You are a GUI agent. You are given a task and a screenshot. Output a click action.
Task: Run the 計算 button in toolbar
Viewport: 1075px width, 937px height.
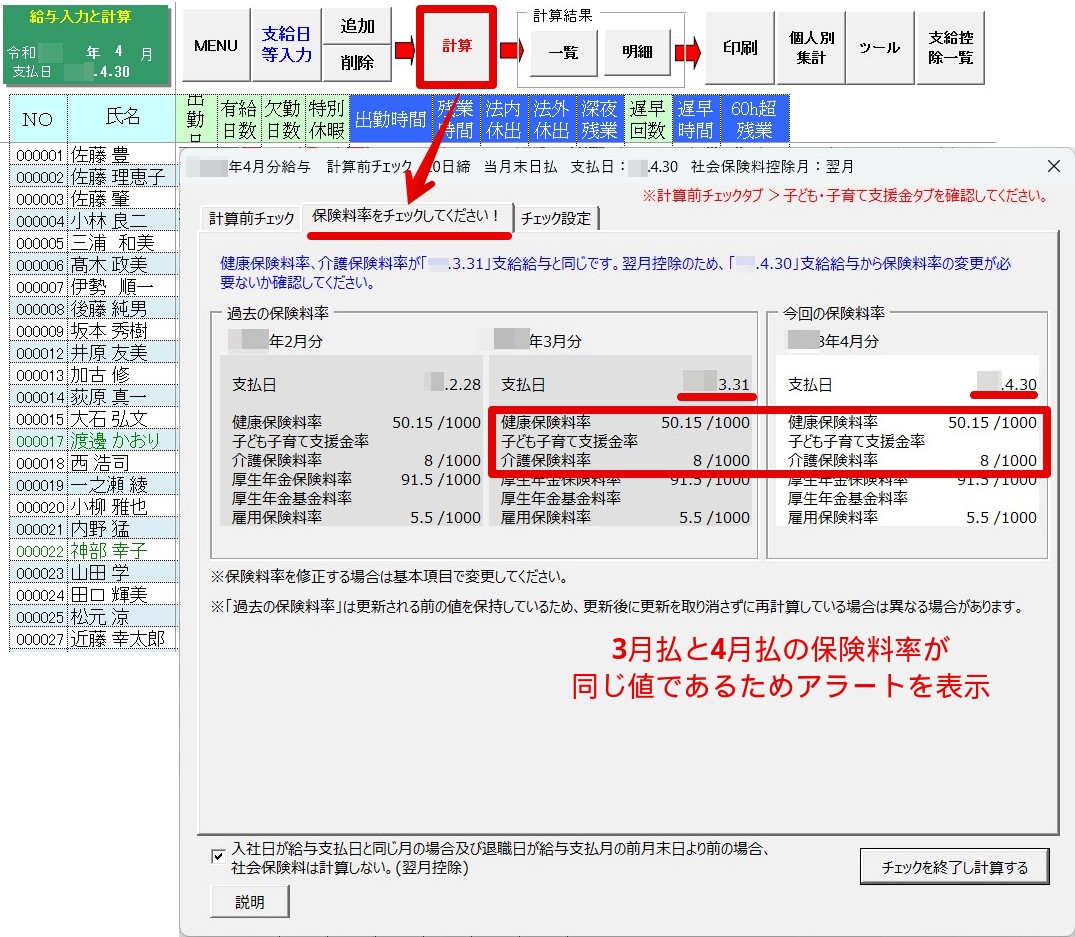coord(457,46)
